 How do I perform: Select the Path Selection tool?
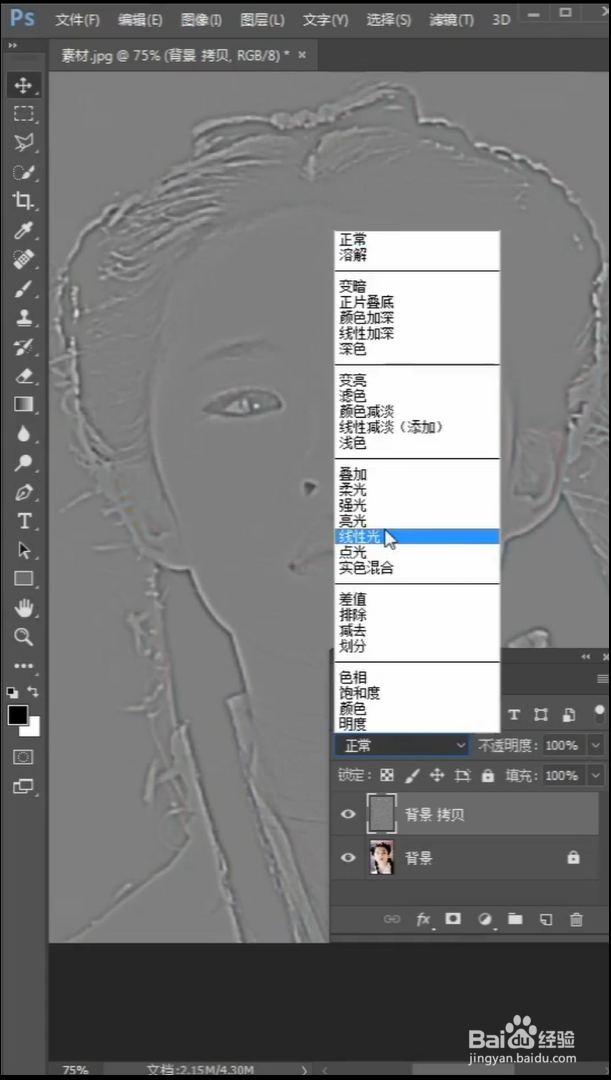(x=23, y=550)
